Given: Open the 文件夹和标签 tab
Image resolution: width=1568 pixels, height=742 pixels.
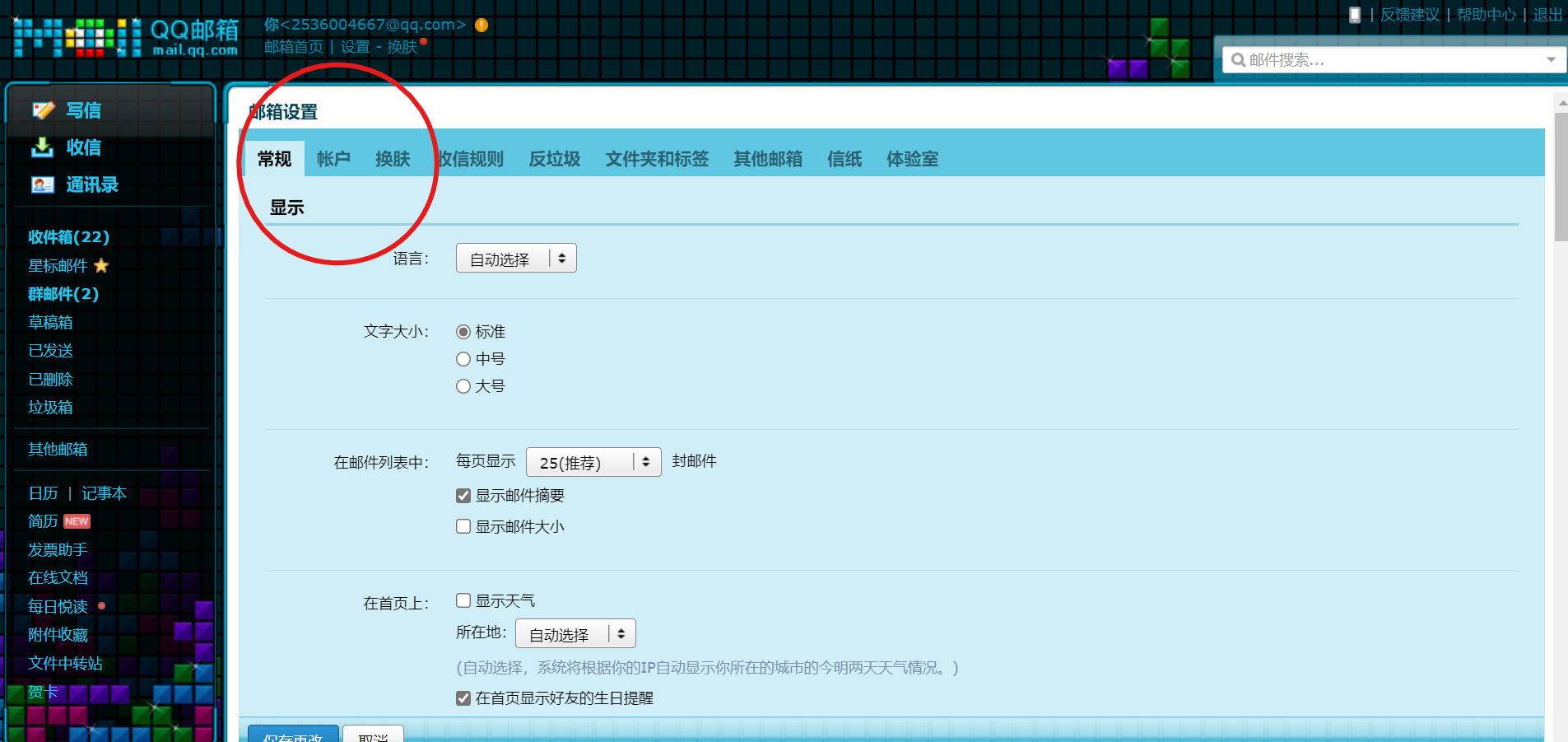Looking at the screenshot, I should 657,159.
